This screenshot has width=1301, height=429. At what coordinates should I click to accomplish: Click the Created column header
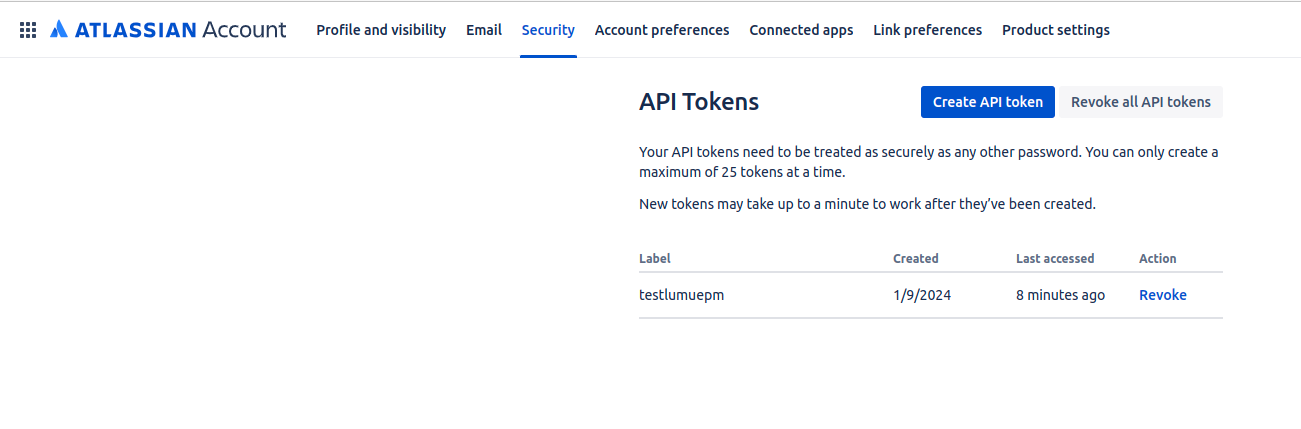(x=915, y=258)
